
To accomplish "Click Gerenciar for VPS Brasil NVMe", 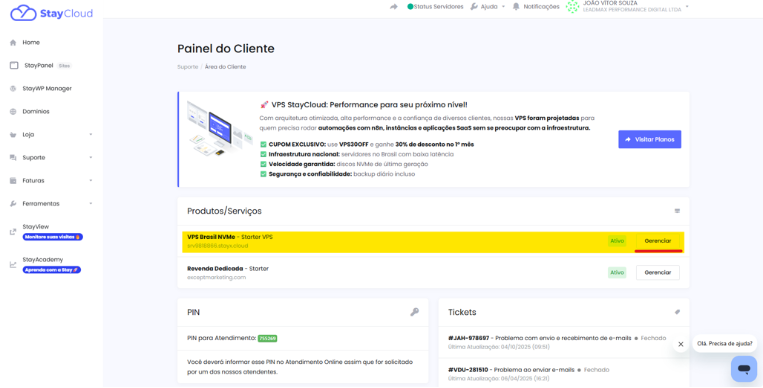I will pyautogui.click(x=658, y=241).
